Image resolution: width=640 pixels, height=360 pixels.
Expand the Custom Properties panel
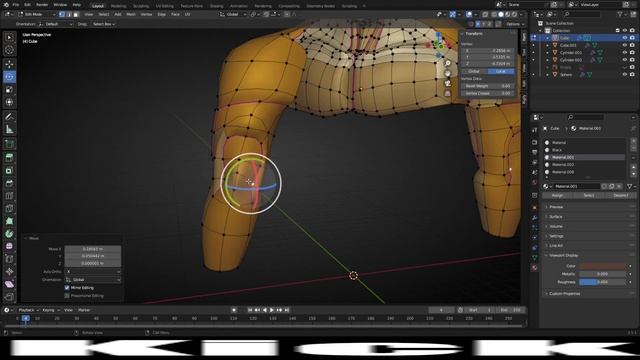point(564,294)
